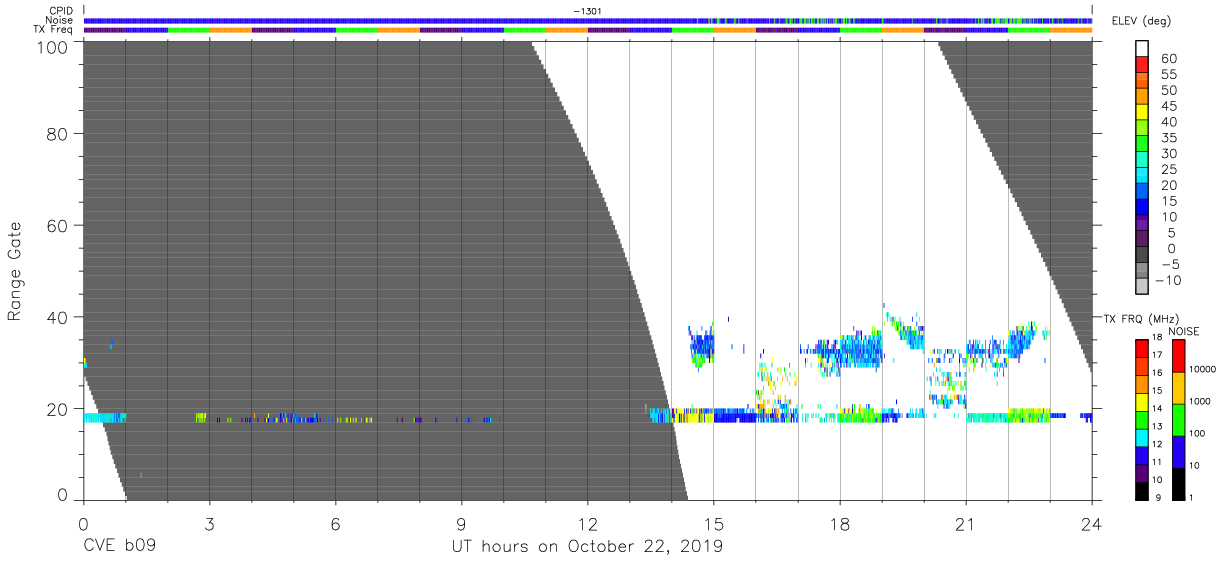
Task: Click the '10000' label on NOISE colorbar
Action: pos(1205,369)
